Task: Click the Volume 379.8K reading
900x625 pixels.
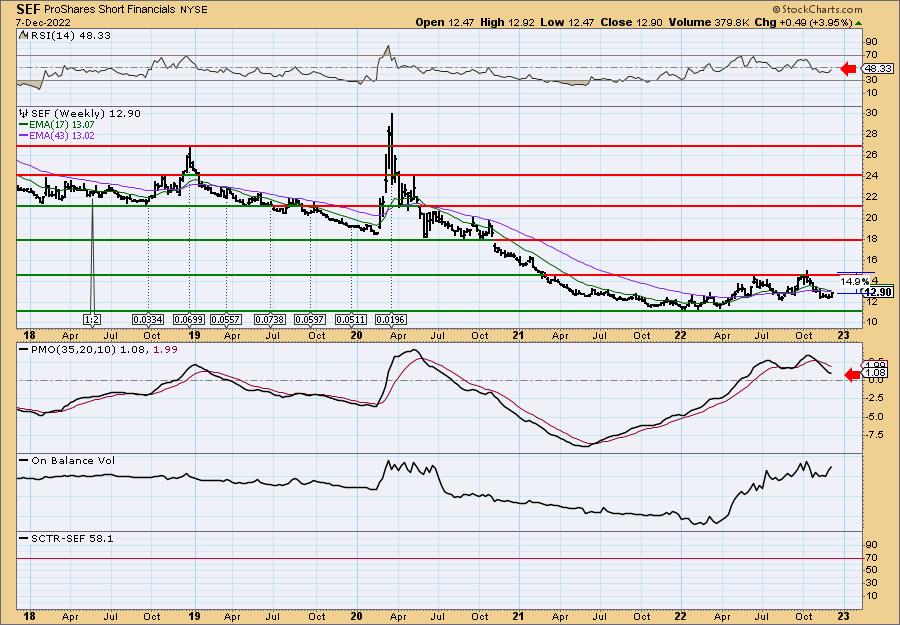Action: pos(709,22)
